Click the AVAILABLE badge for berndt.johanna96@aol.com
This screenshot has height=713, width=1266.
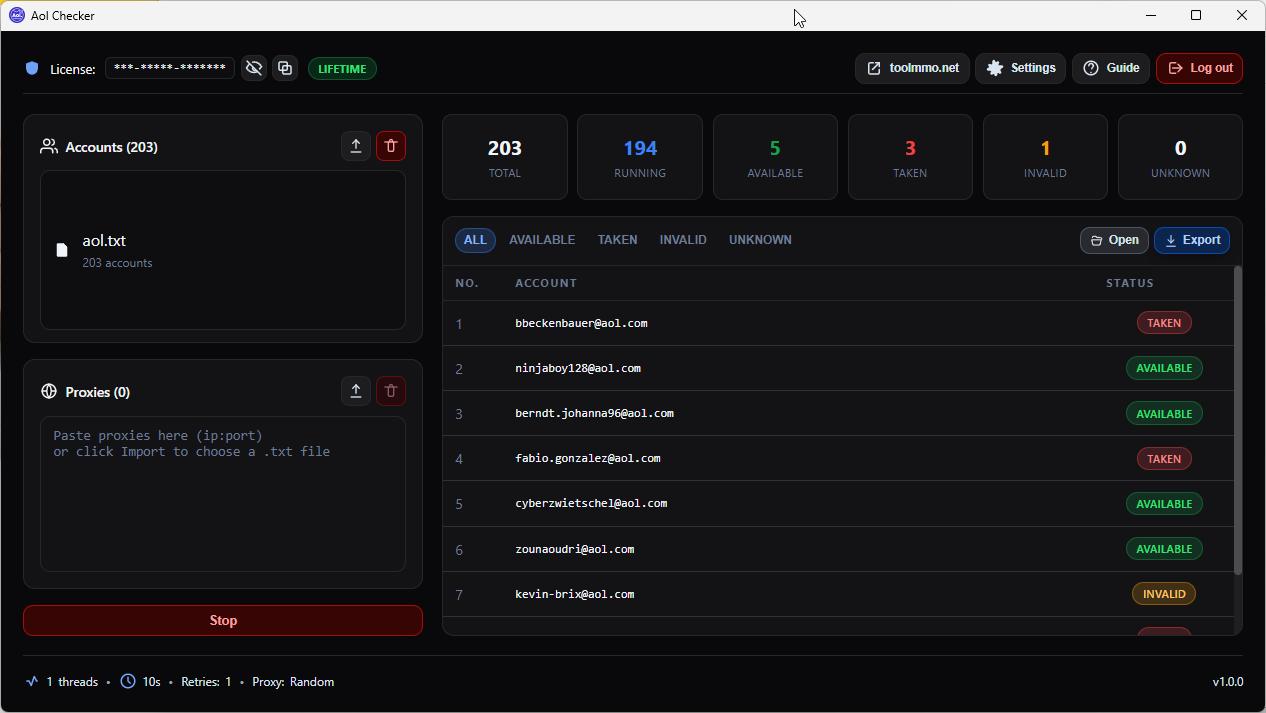coord(1164,413)
